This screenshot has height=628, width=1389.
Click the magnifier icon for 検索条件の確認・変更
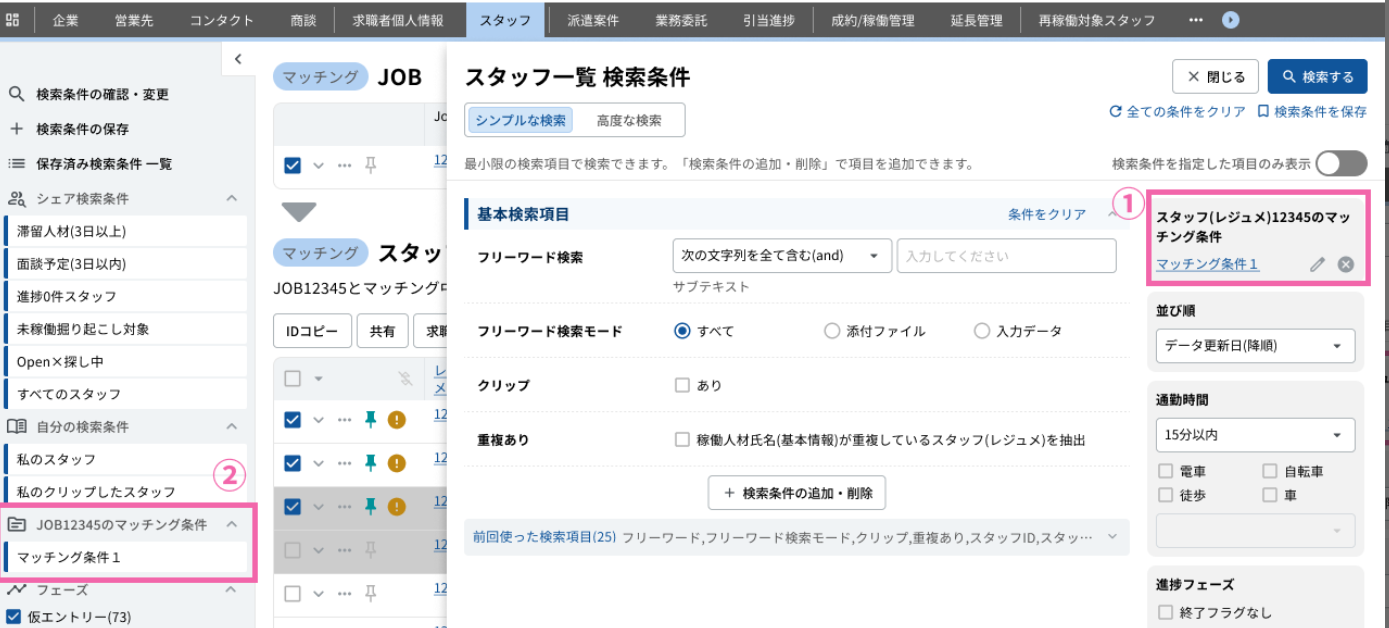pyautogui.click(x=16, y=94)
